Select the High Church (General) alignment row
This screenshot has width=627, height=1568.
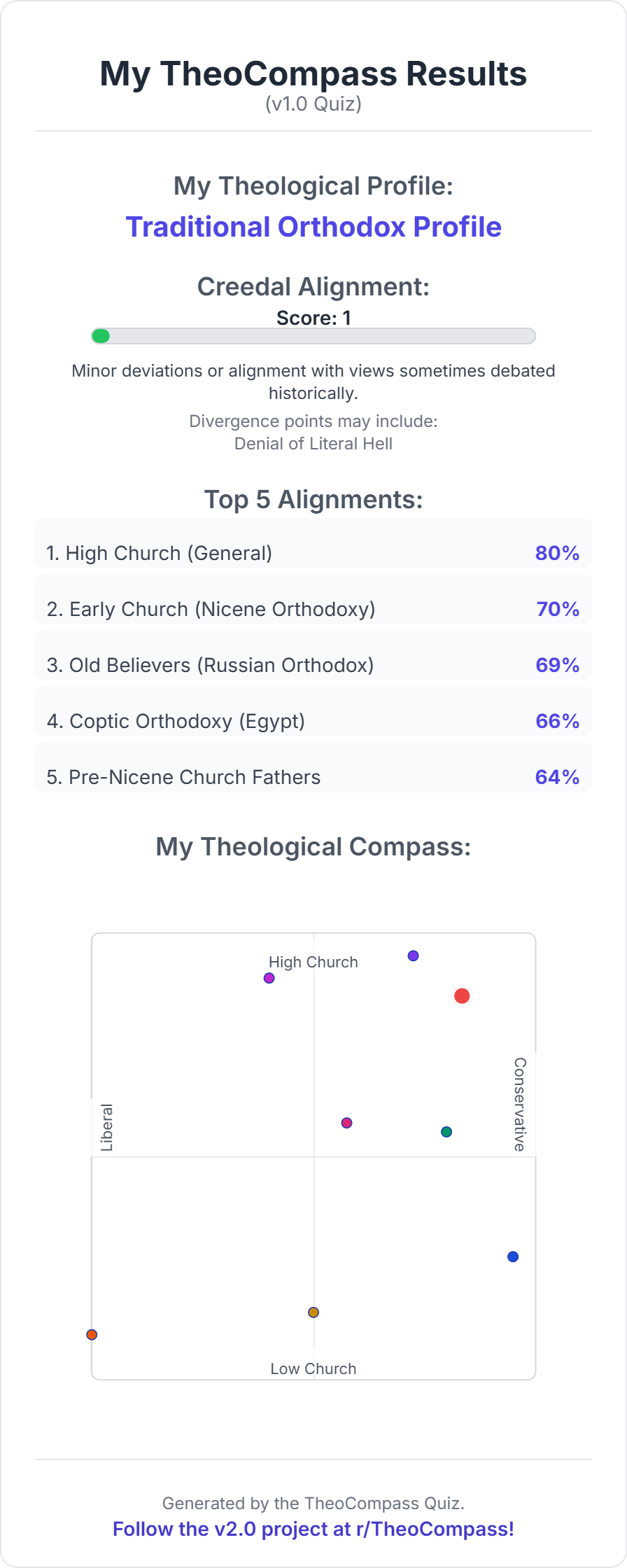(313, 552)
